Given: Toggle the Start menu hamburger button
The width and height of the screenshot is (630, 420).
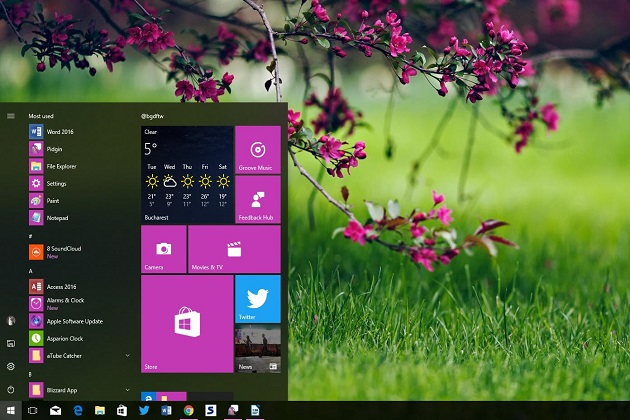Looking at the screenshot, I should 11,116.
